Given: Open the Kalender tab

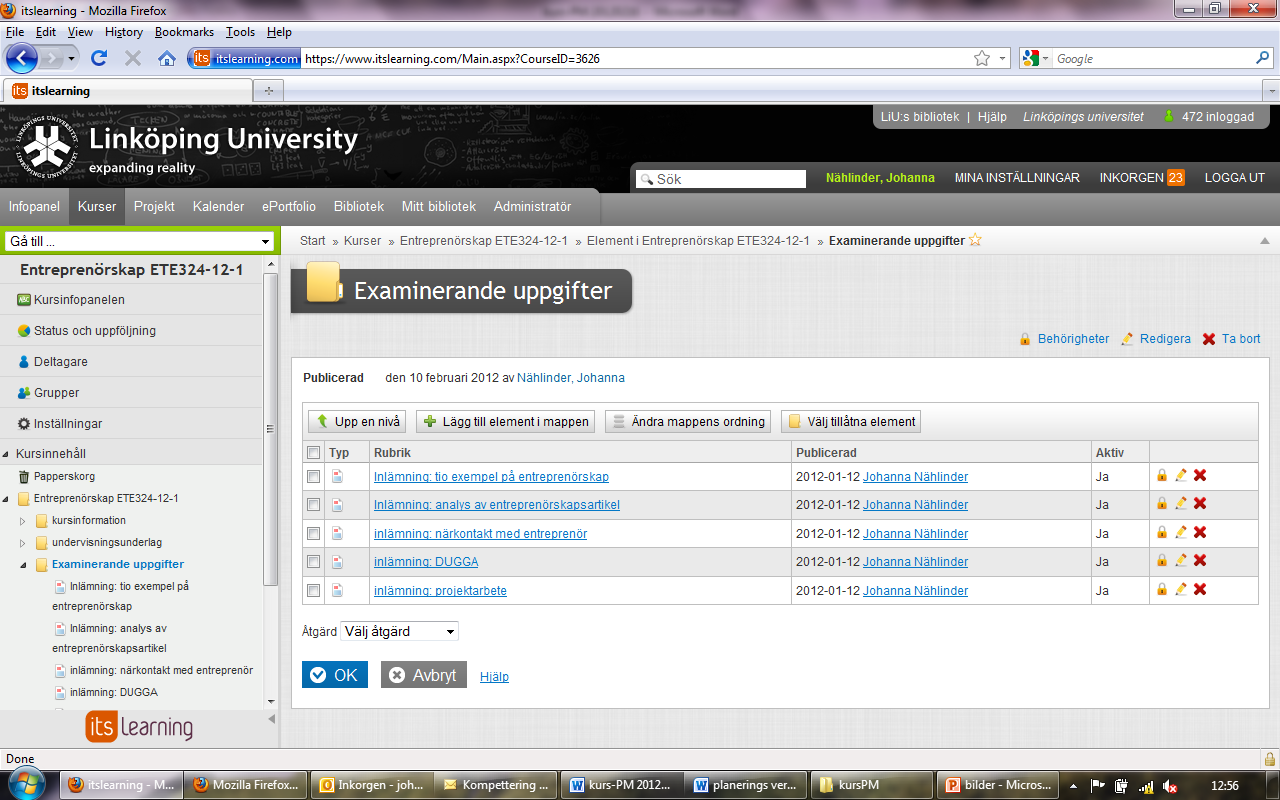Looking at the screenshot, I should [218, 206].
